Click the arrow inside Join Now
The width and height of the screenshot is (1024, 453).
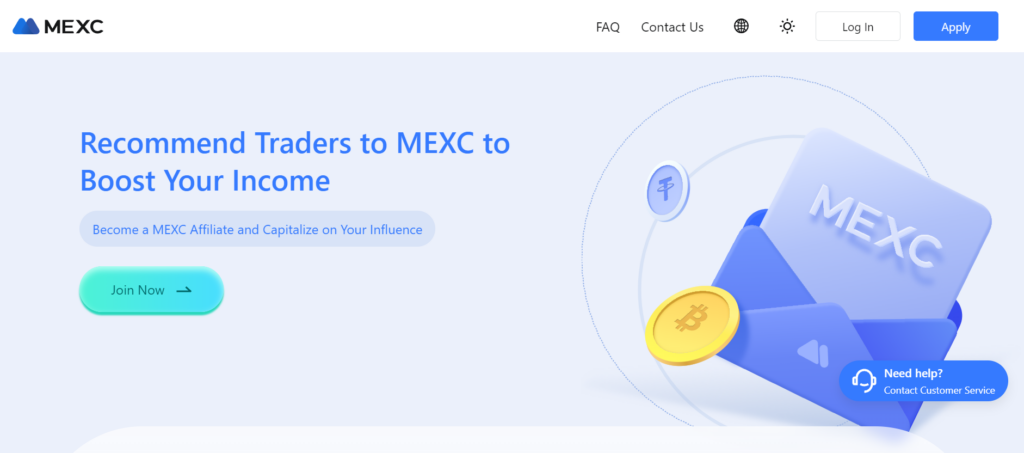pos(184,290)
